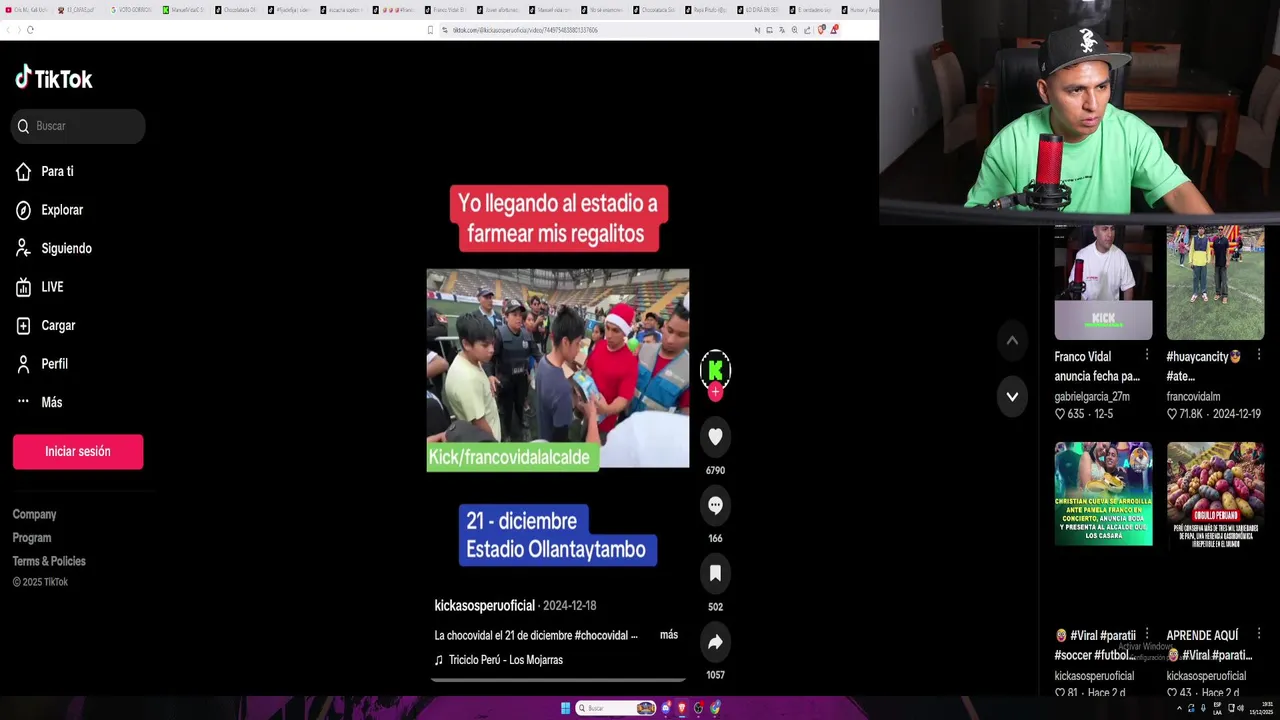Expand the caption with the más link
Viewport: 1280px width, 720px height.
point(669,635)
